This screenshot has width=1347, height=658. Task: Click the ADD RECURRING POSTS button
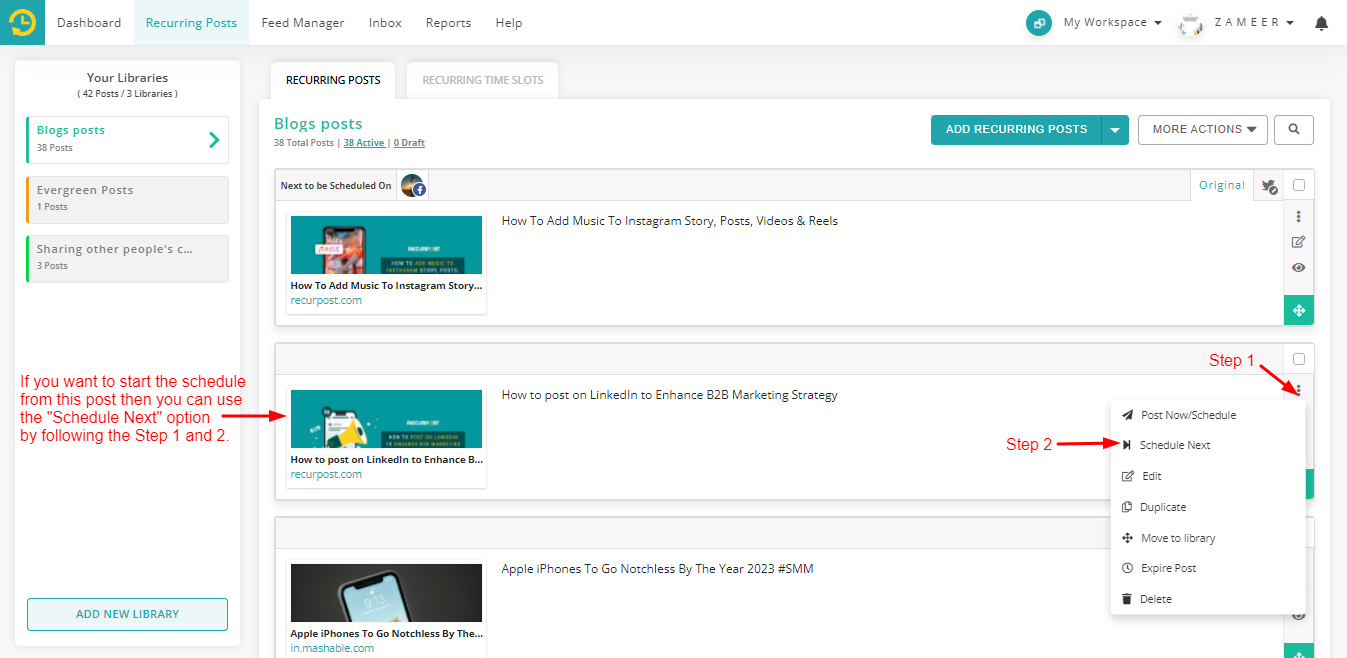tap(1016, 130)
